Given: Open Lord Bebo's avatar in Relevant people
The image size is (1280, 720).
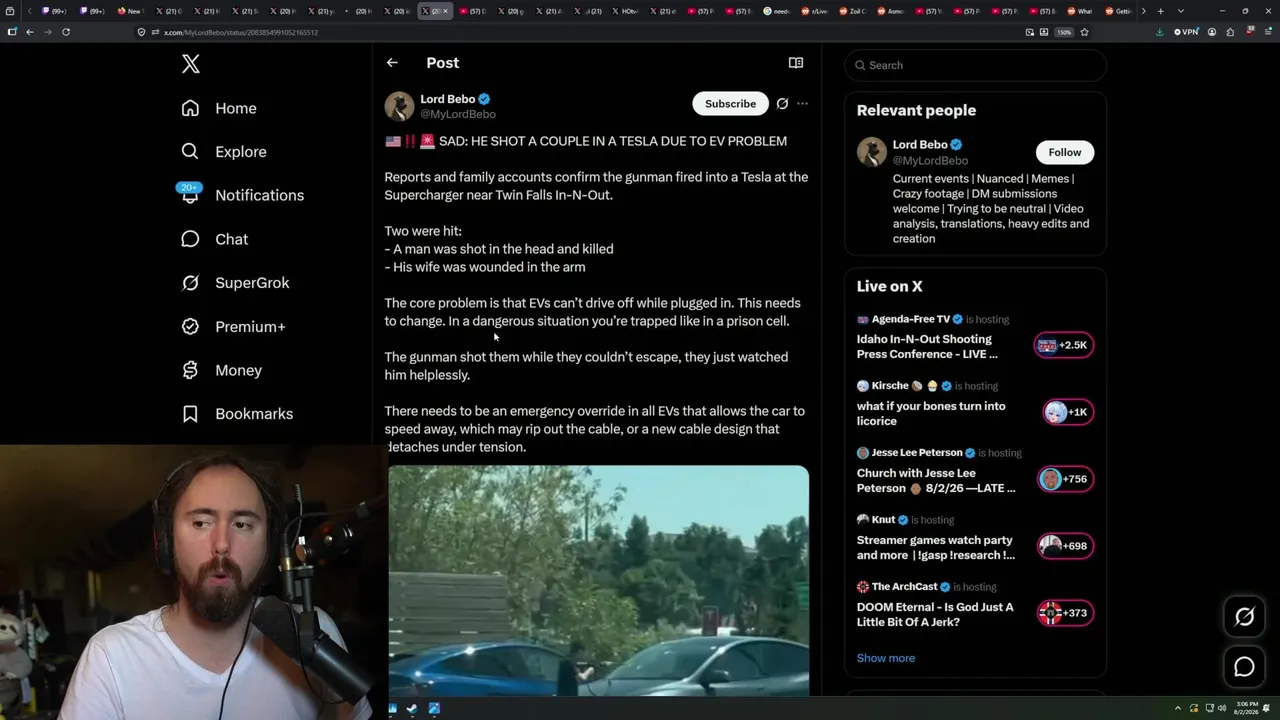Looking at the screenshot, I should (x=871, y=152).
